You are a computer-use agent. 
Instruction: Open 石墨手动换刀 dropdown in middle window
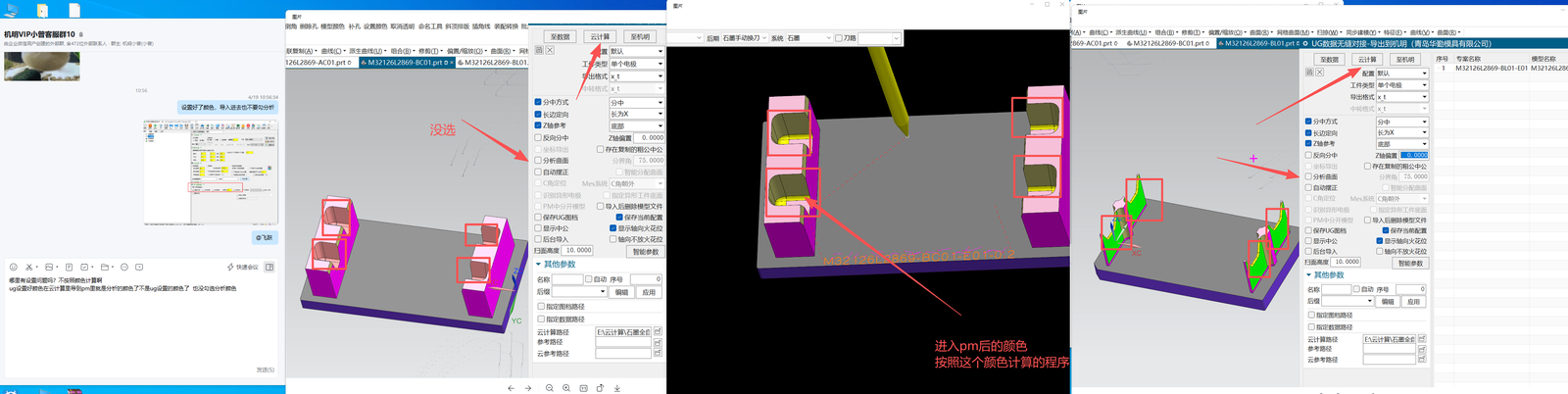tap(744, 38)
